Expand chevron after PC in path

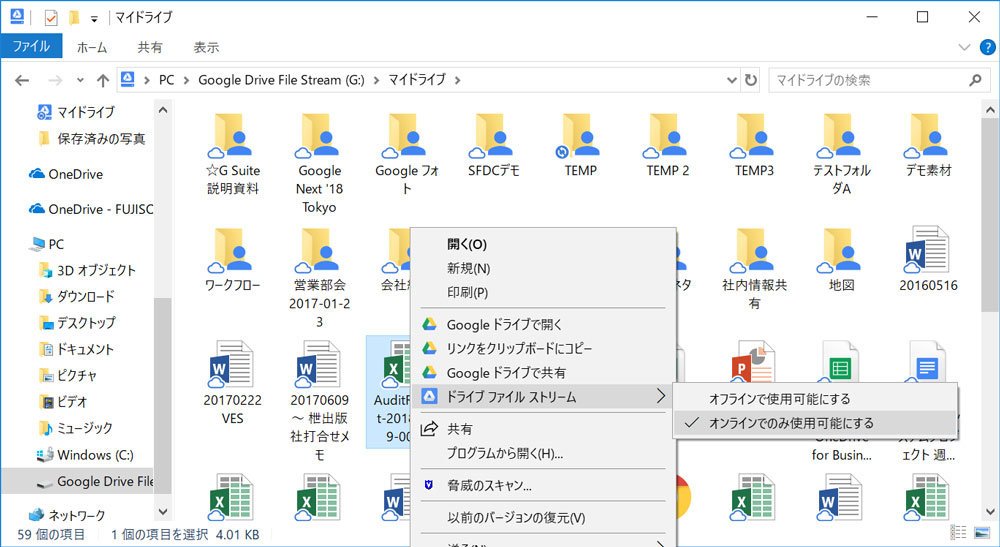tap(186, 80)
